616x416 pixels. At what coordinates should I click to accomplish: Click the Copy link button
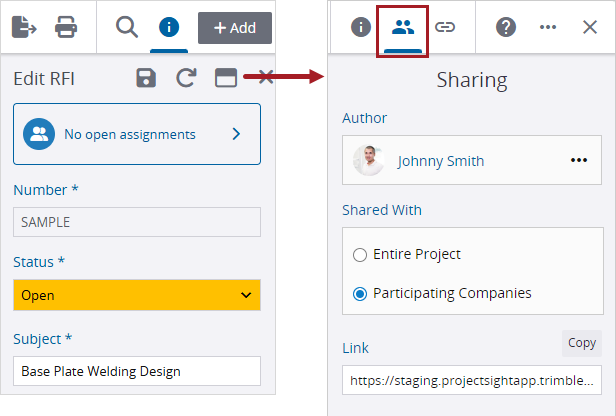coord(581,343)
